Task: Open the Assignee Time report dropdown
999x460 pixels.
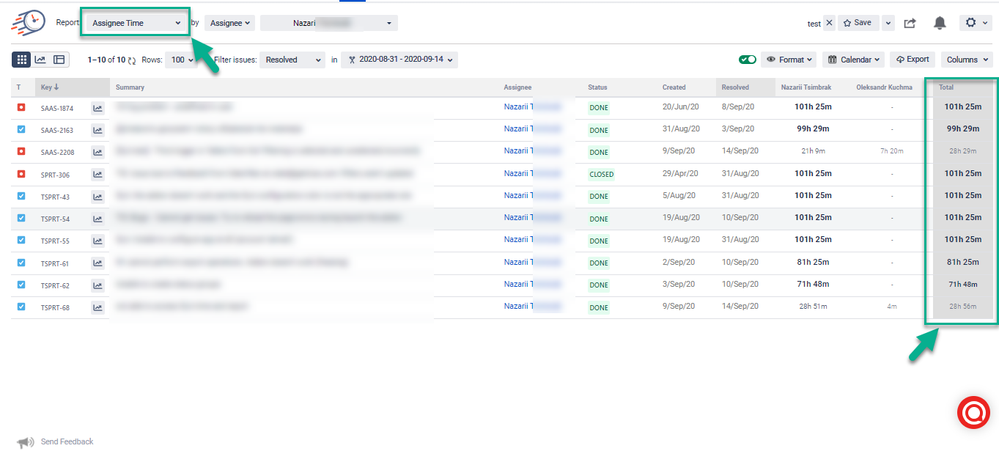Action: [x=136, y=23]
